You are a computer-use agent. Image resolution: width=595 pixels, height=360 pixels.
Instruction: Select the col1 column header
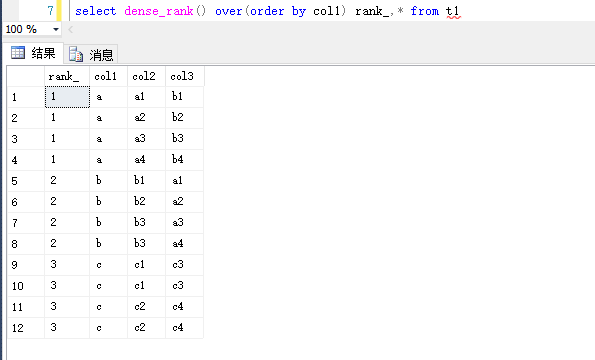pos(109,76)
